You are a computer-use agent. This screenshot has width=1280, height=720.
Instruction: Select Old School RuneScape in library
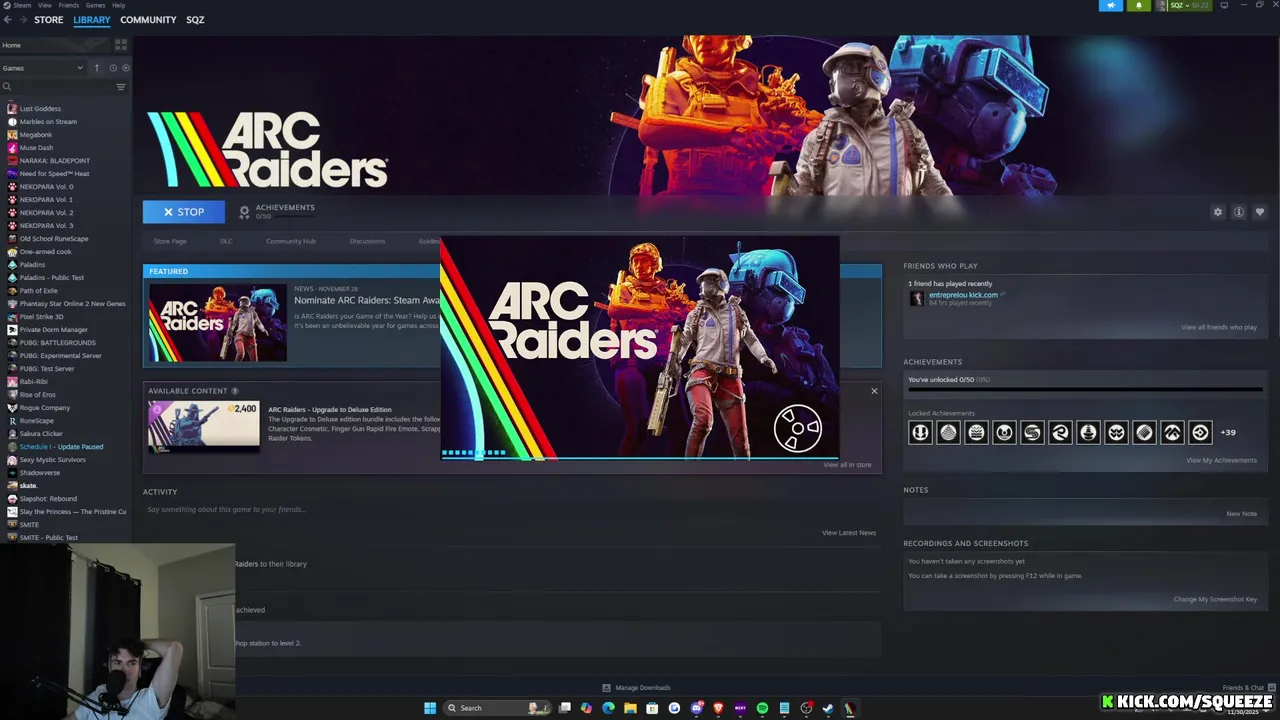tap(54, 238)
